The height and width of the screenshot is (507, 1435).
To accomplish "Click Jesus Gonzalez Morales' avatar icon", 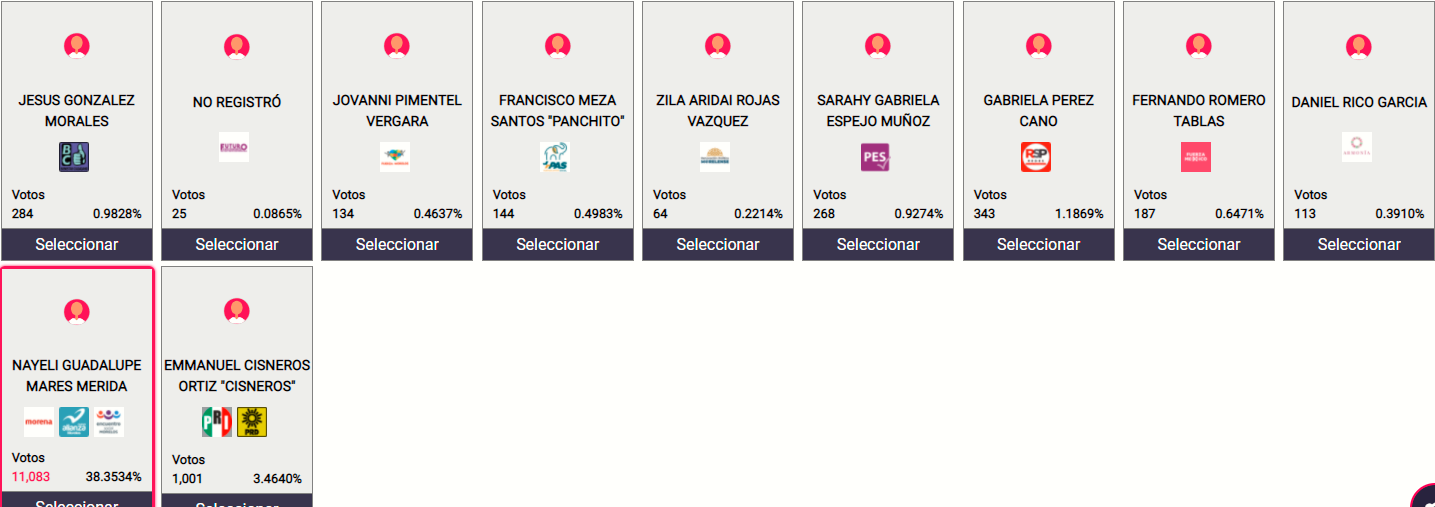I will point(77,46).
